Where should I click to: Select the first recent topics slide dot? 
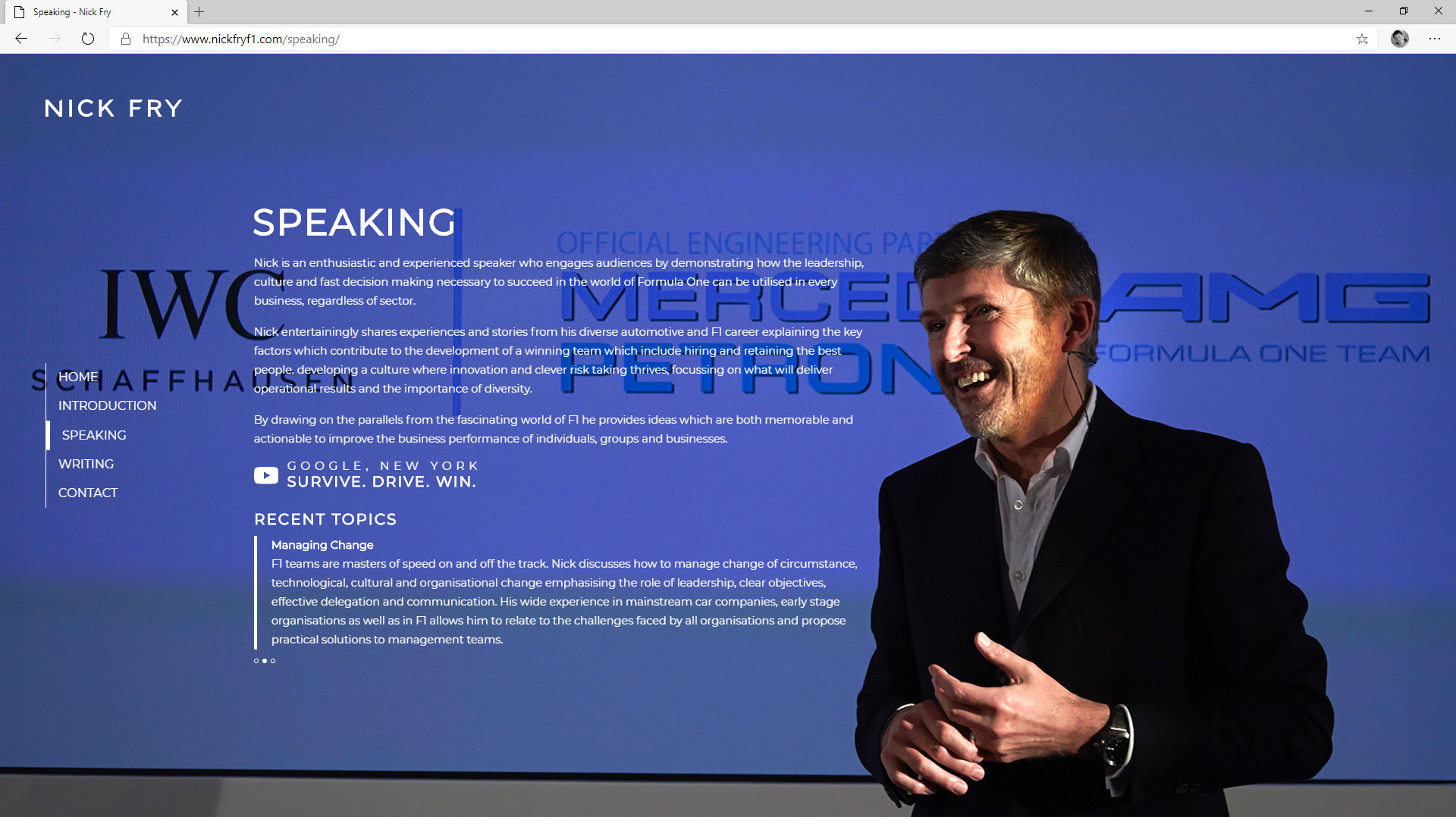coord(256,661)
